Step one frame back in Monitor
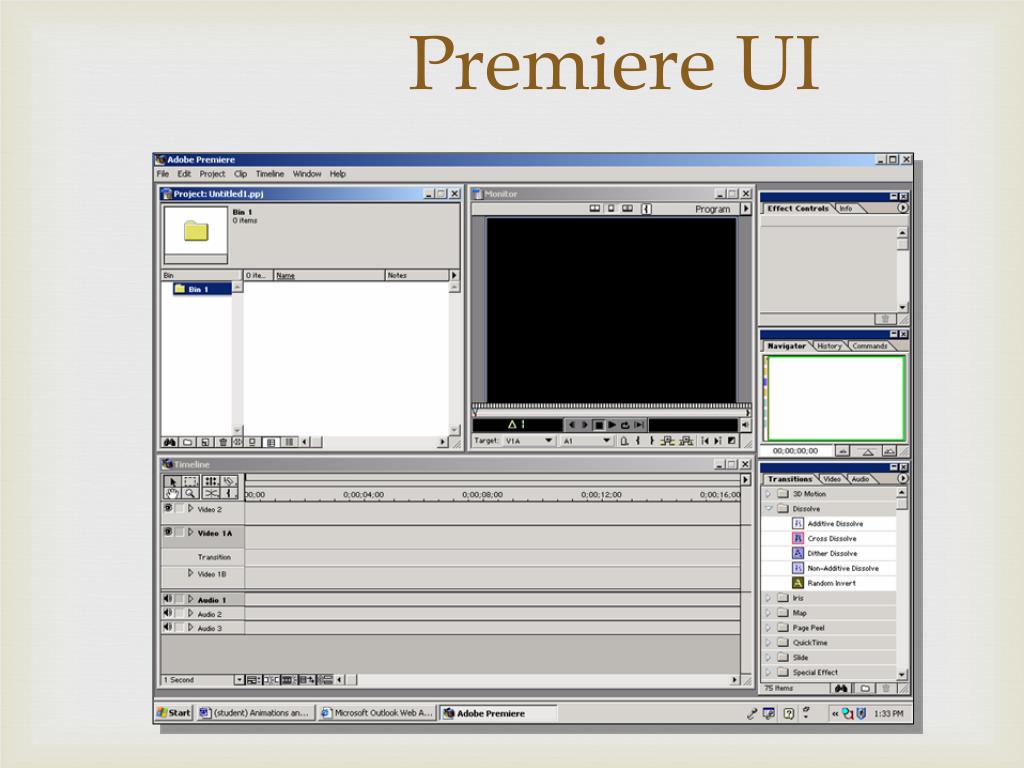The width and height of the screenshot is (1024, 768). click(x=572, y=425)
